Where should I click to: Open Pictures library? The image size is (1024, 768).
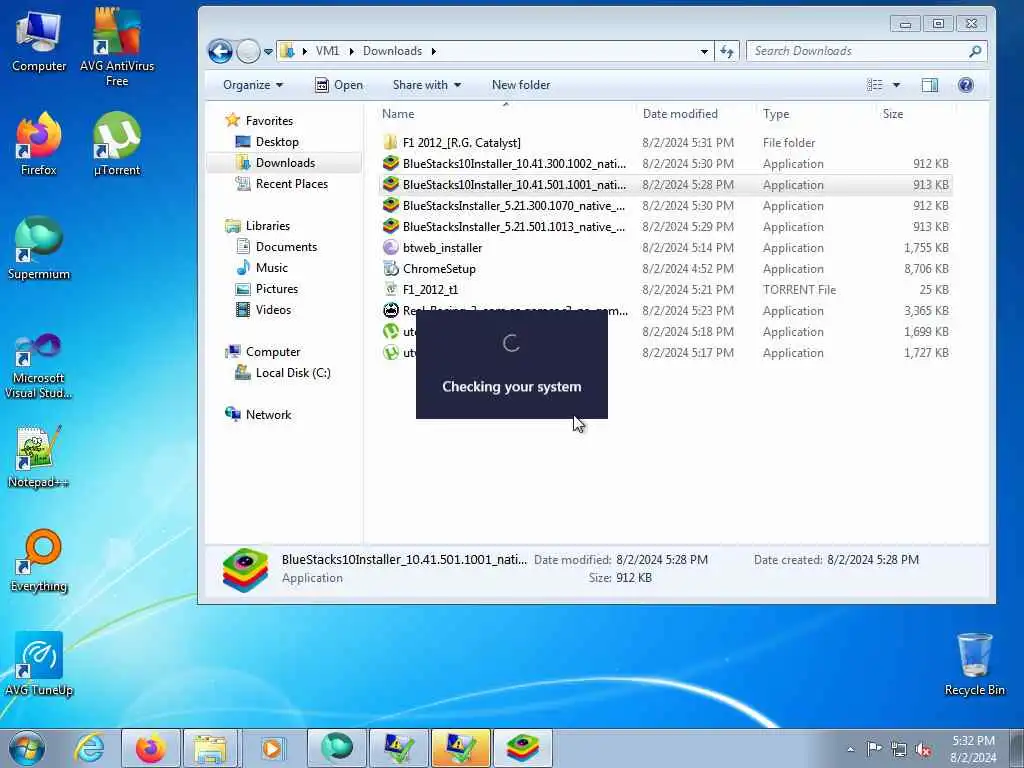pyautogui.click(x=277, y=288)
